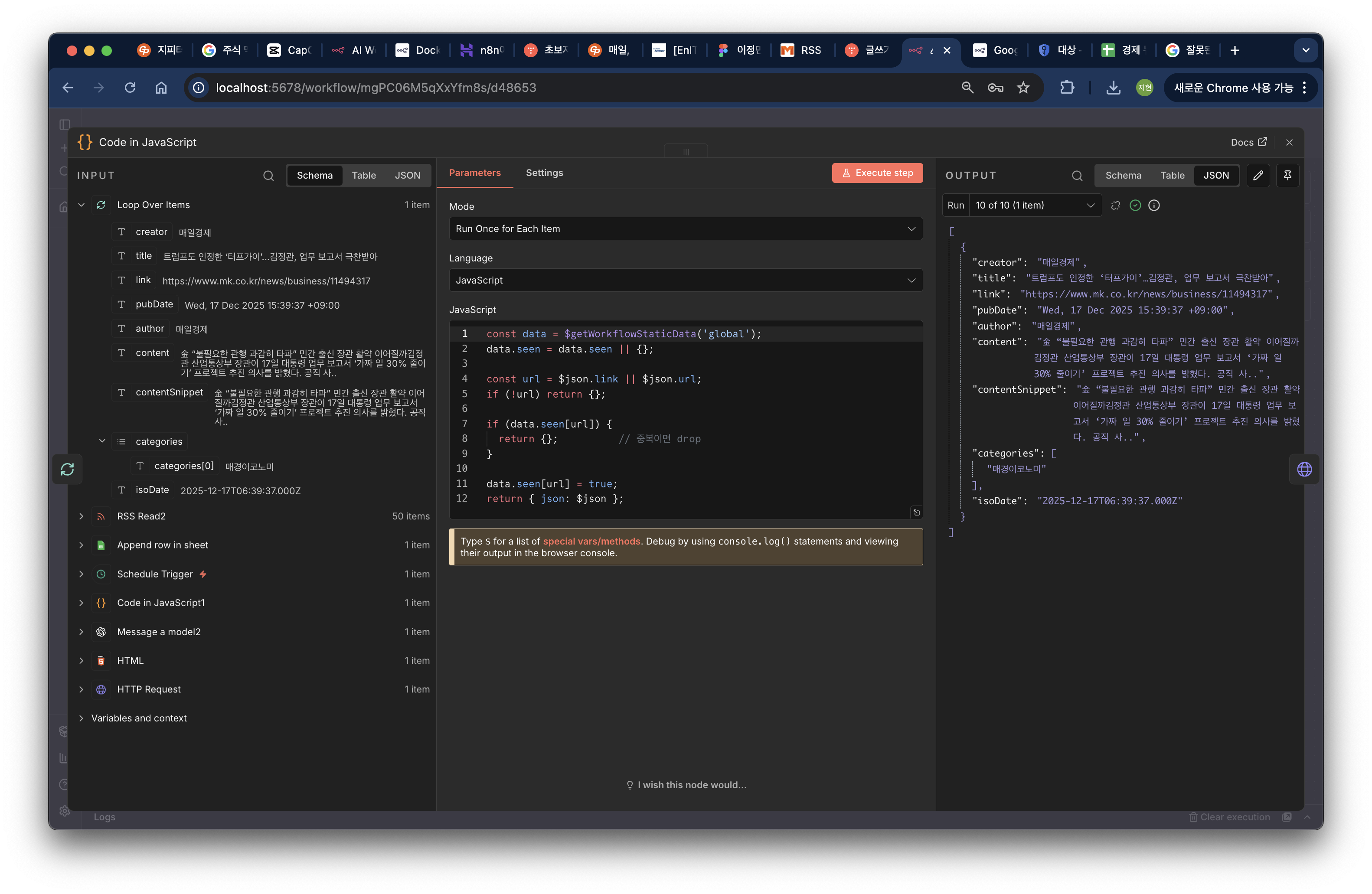The width and height of the screenshot is (1372, 894).
Task: Bookmark page with star icon
Action: click(x=1023, y=88)
